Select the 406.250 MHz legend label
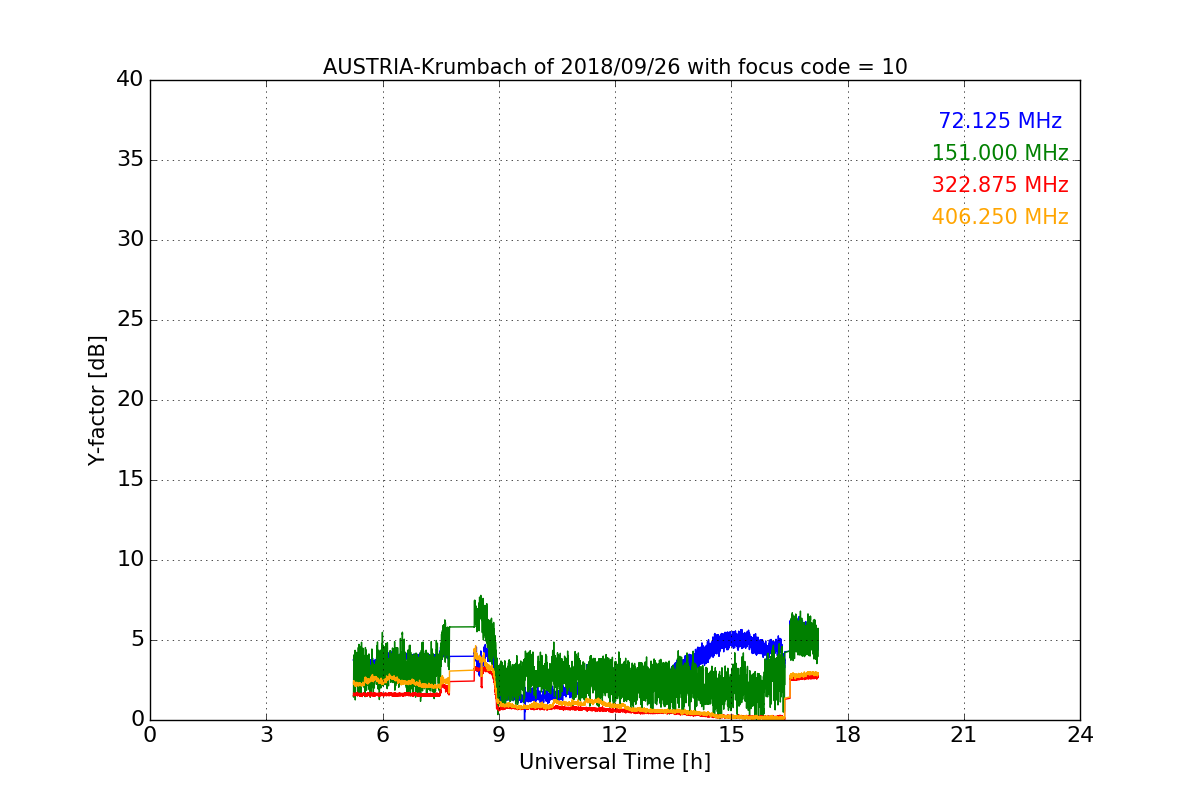The height and width of the screenshot is (800, 1200). point(1000,217)
